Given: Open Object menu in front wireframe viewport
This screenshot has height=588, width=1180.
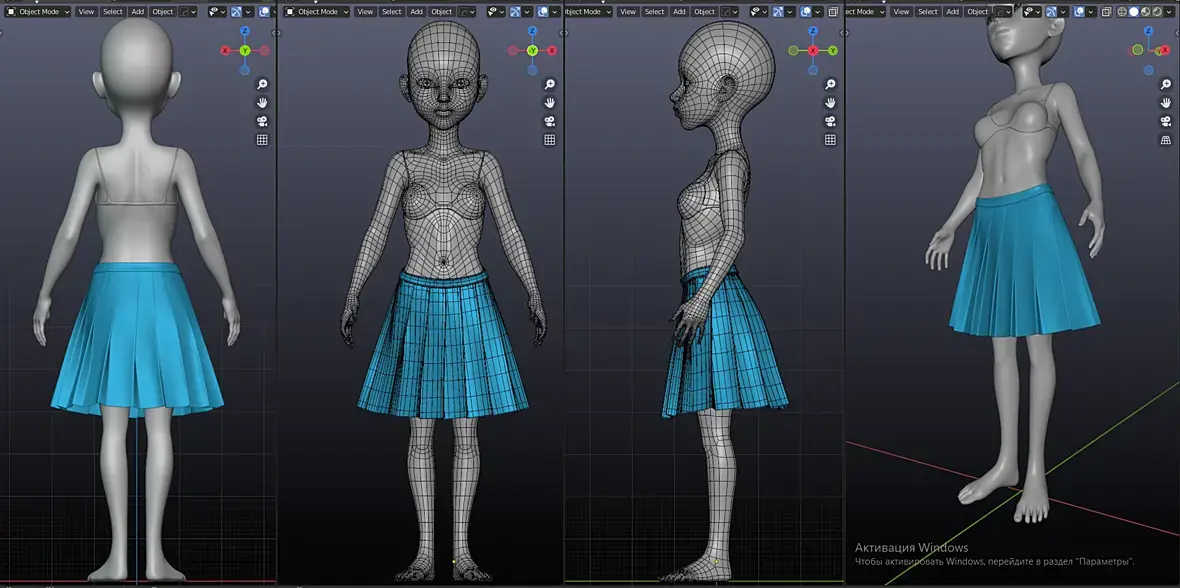Looking at the screenshot, I should click(442, 11).
